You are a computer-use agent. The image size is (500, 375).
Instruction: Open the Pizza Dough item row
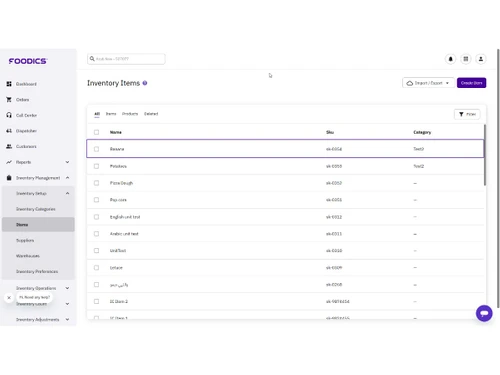[x=285, y=183]
